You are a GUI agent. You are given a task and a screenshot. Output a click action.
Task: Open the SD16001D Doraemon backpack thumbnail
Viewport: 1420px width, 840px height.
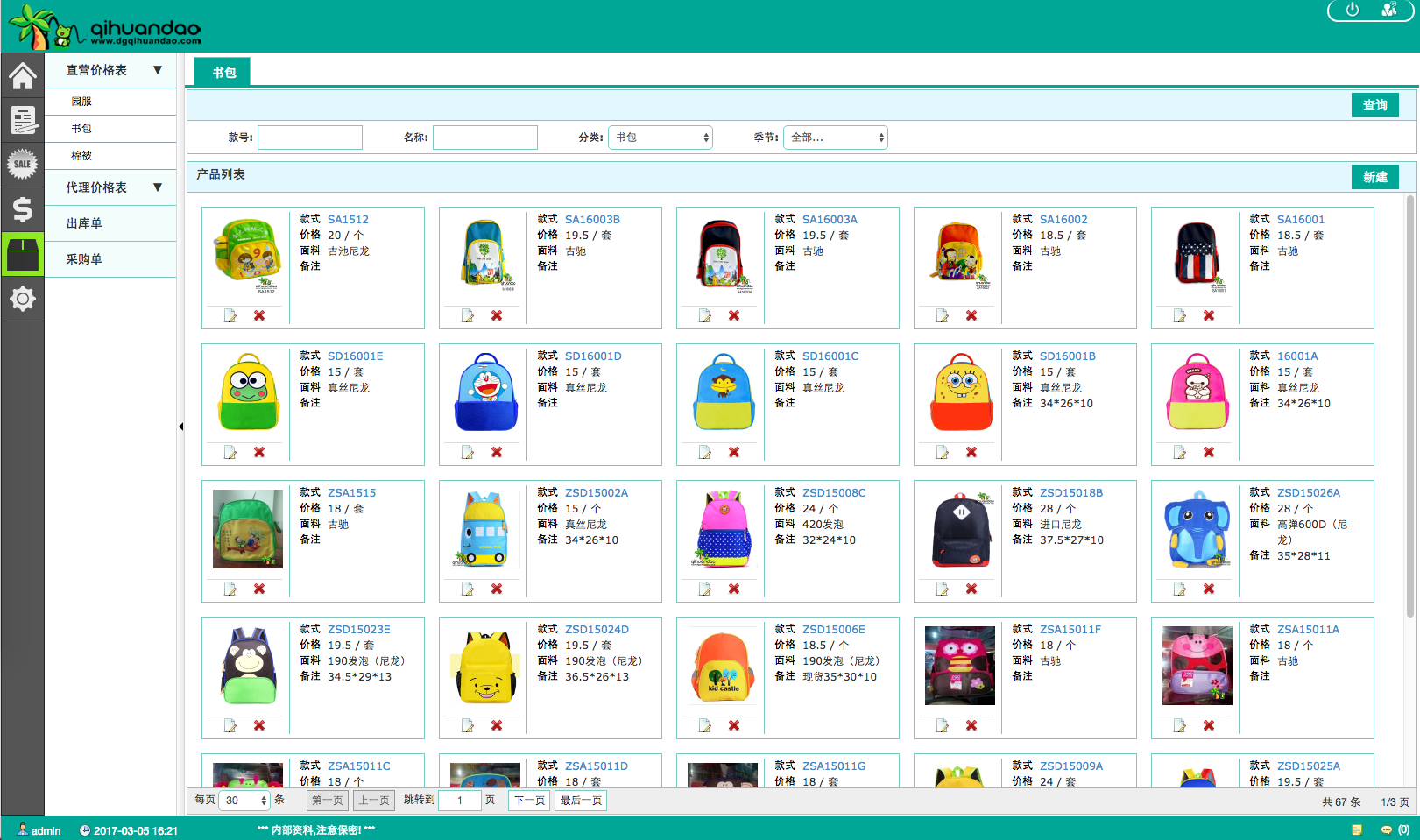486,392
